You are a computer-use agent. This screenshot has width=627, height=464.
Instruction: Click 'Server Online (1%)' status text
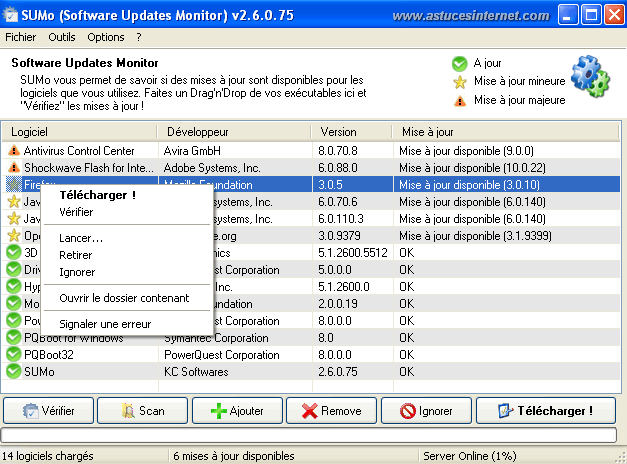[470, 456]
